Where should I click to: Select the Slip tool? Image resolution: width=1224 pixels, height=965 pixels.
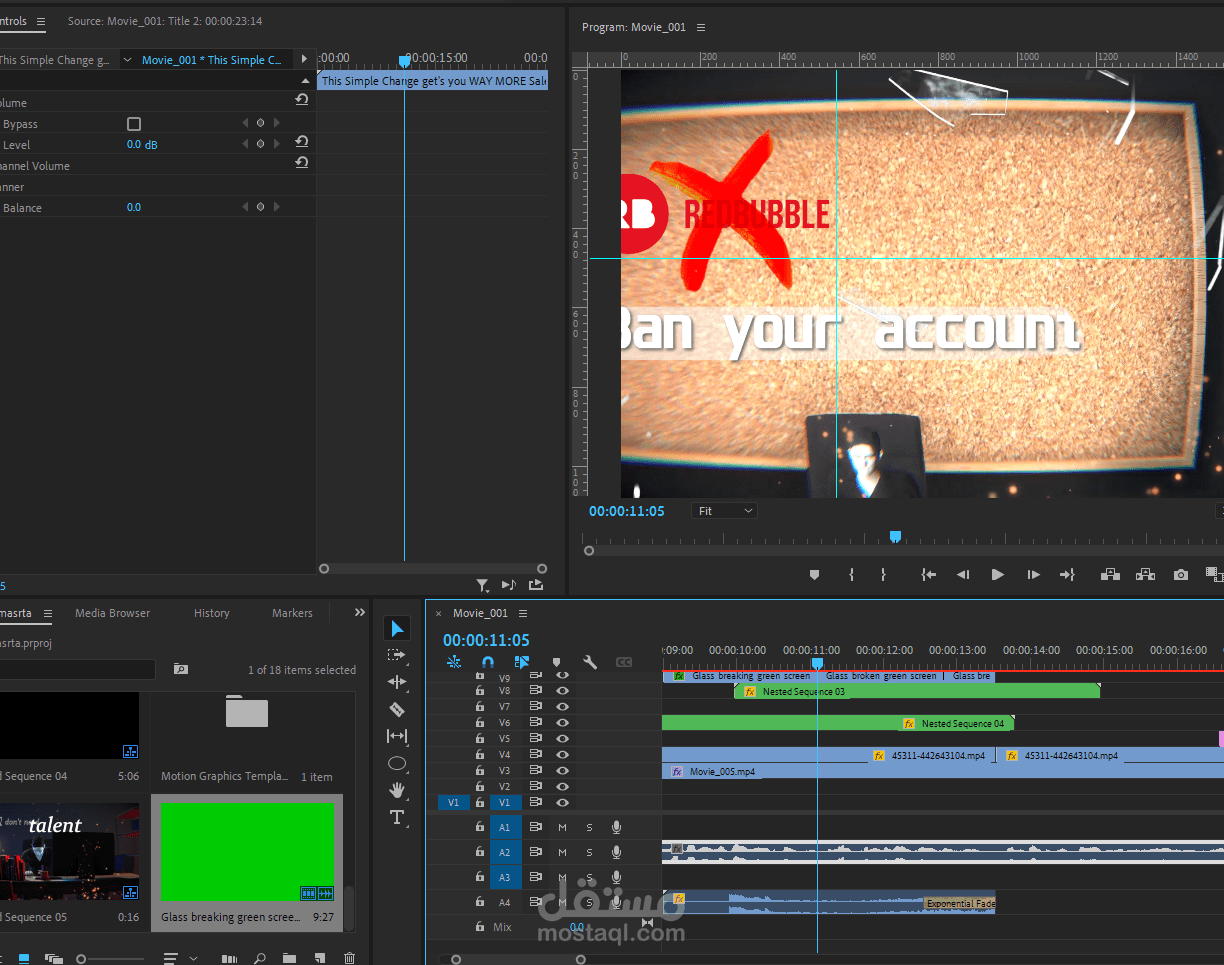(397, 736)
